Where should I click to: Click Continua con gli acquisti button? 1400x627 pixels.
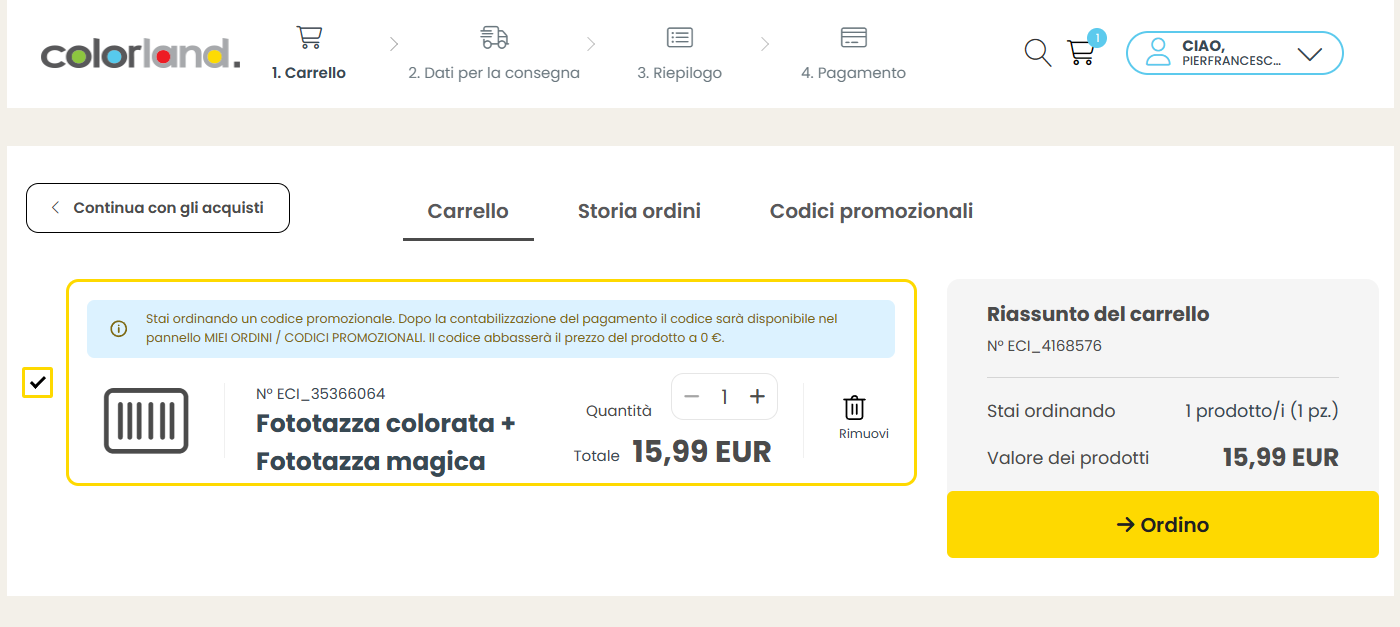158,208
